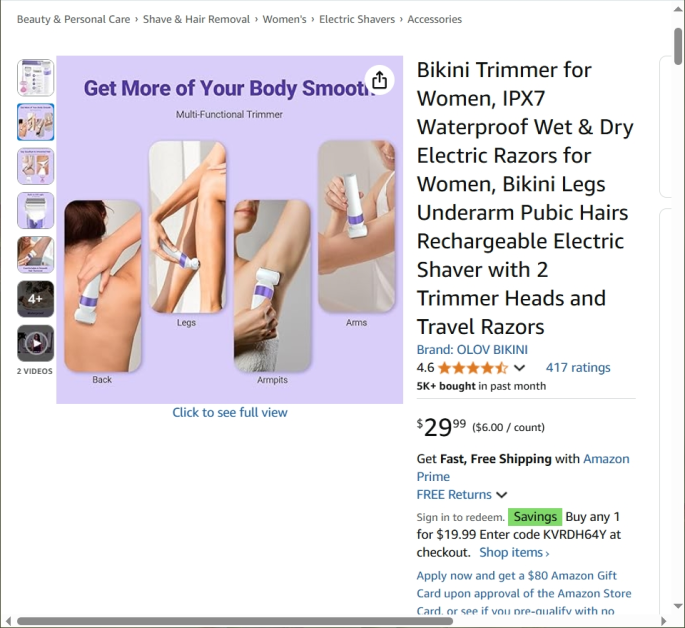Open the Amazon Prime link

pos(523,468)
